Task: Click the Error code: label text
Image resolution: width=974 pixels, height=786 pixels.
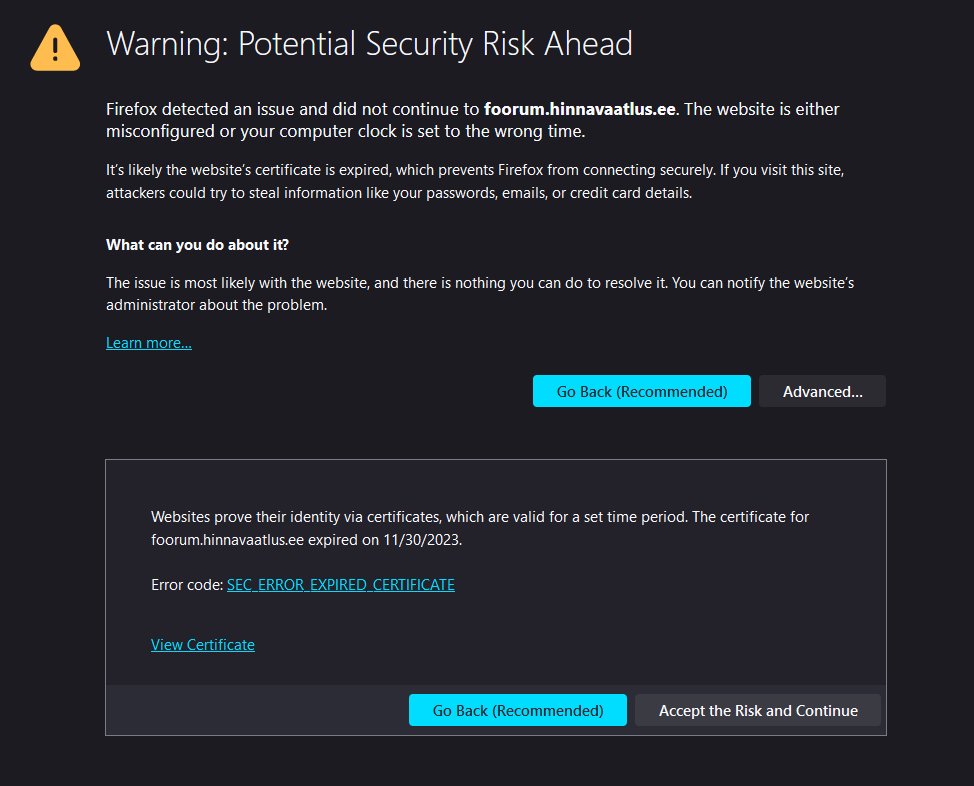Action: tap(187, 585)
